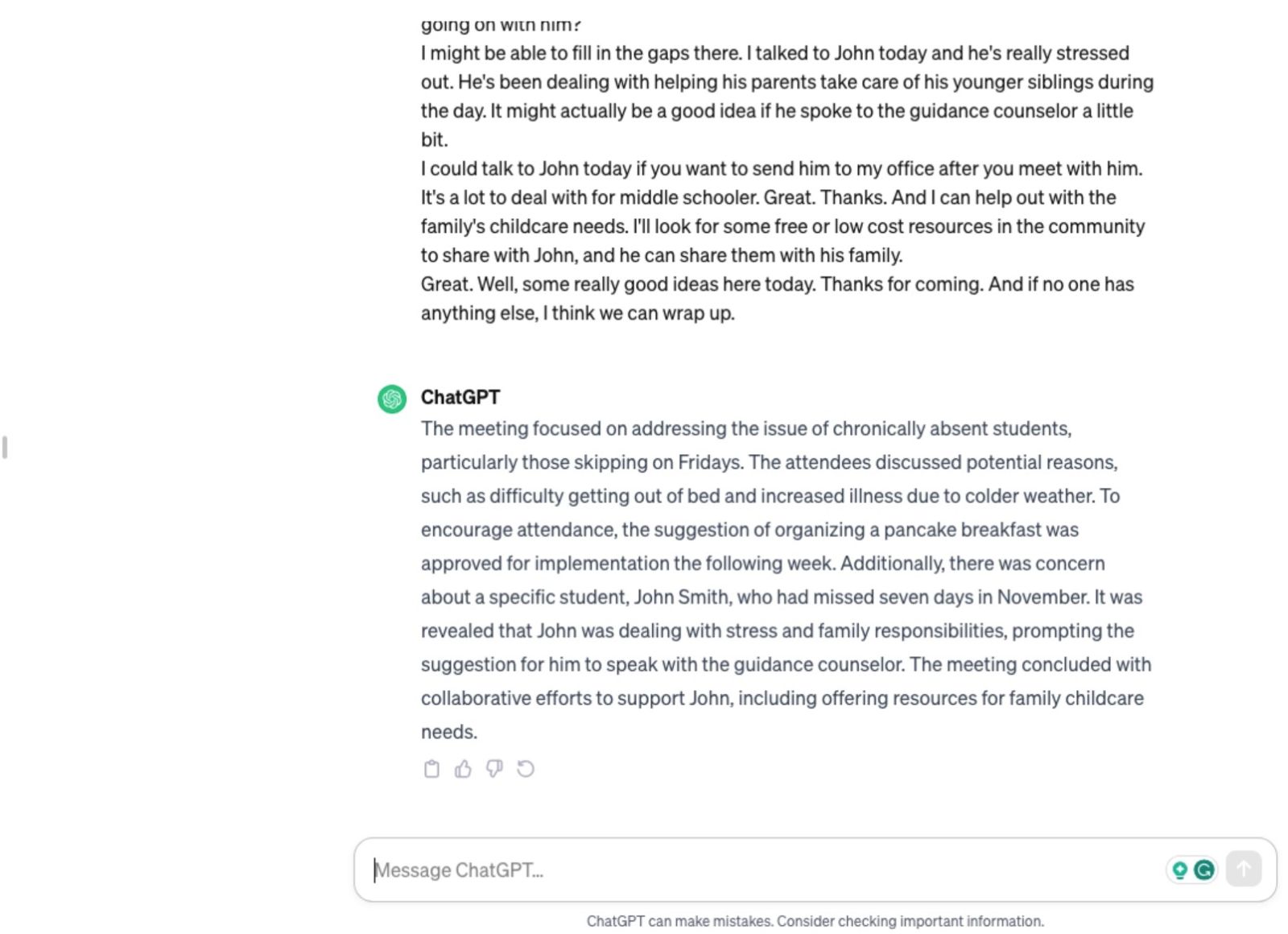The image size is (1288, 934).
Task: Copy the ChatGPT response to clipboard
Action: [x=431, y=769]
